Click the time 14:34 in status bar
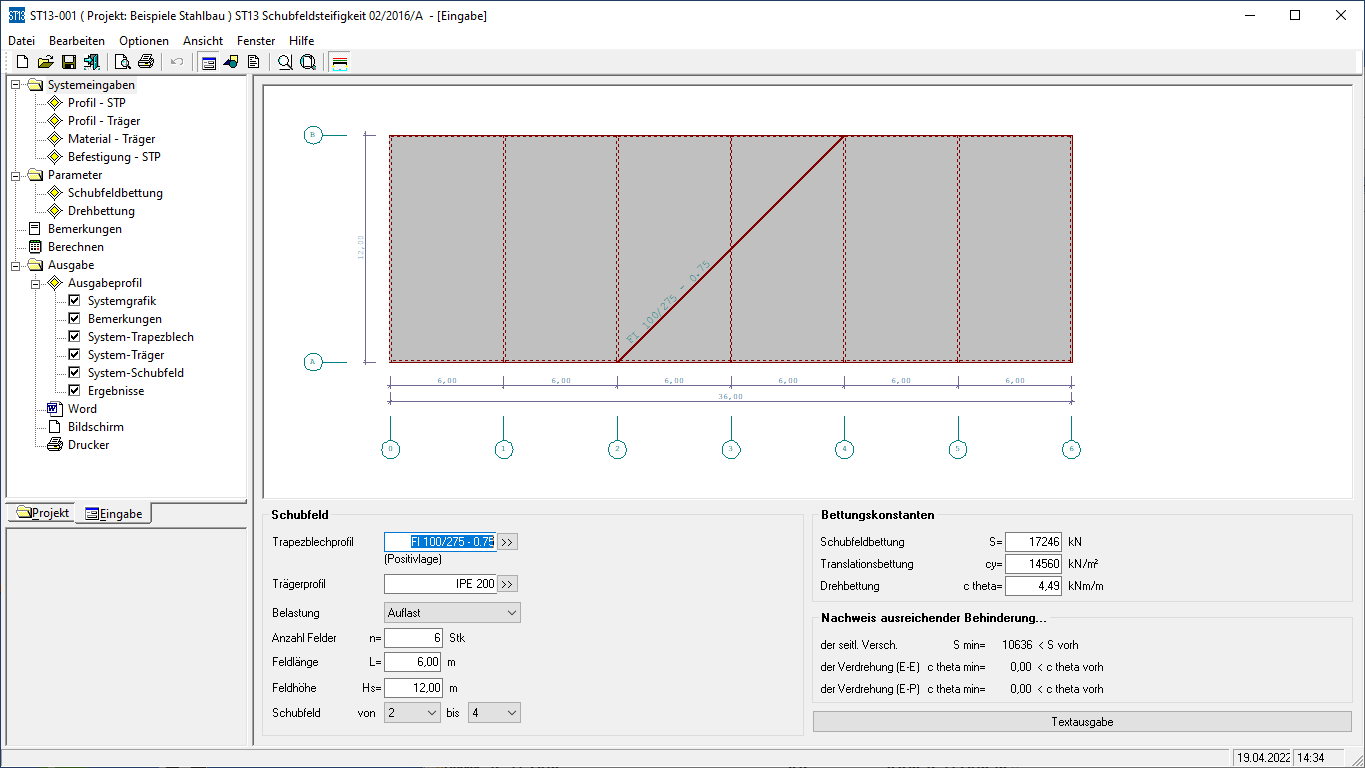The height and width of the screenshot is (768, 1365). pos(1311,758)
